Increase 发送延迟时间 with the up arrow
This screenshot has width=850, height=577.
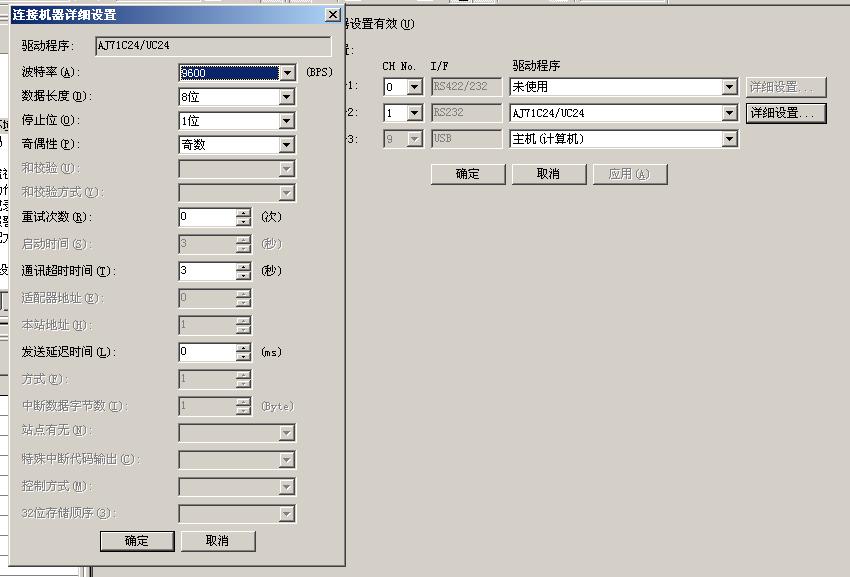pyautogui.click(x=243, y=348)
